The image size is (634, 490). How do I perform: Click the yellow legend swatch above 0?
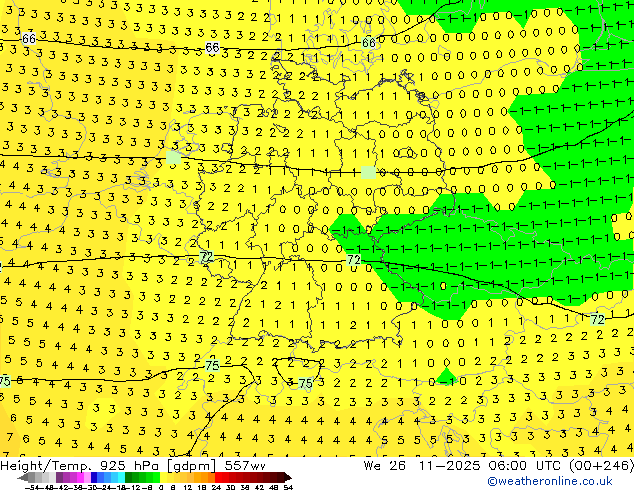pyautogui.click(x=163, y=477)
